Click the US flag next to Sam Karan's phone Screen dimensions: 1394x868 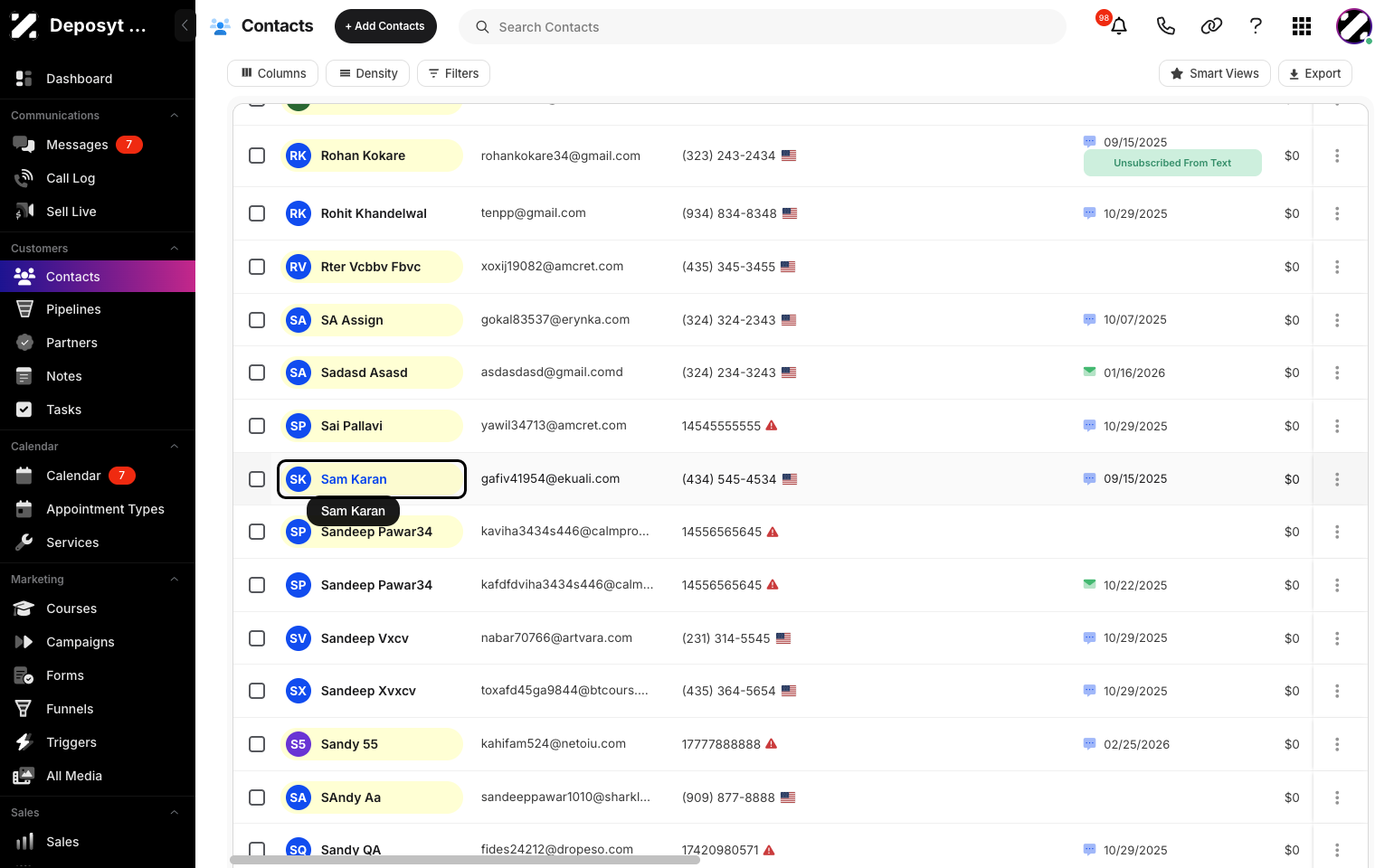[x=790, y=479]
